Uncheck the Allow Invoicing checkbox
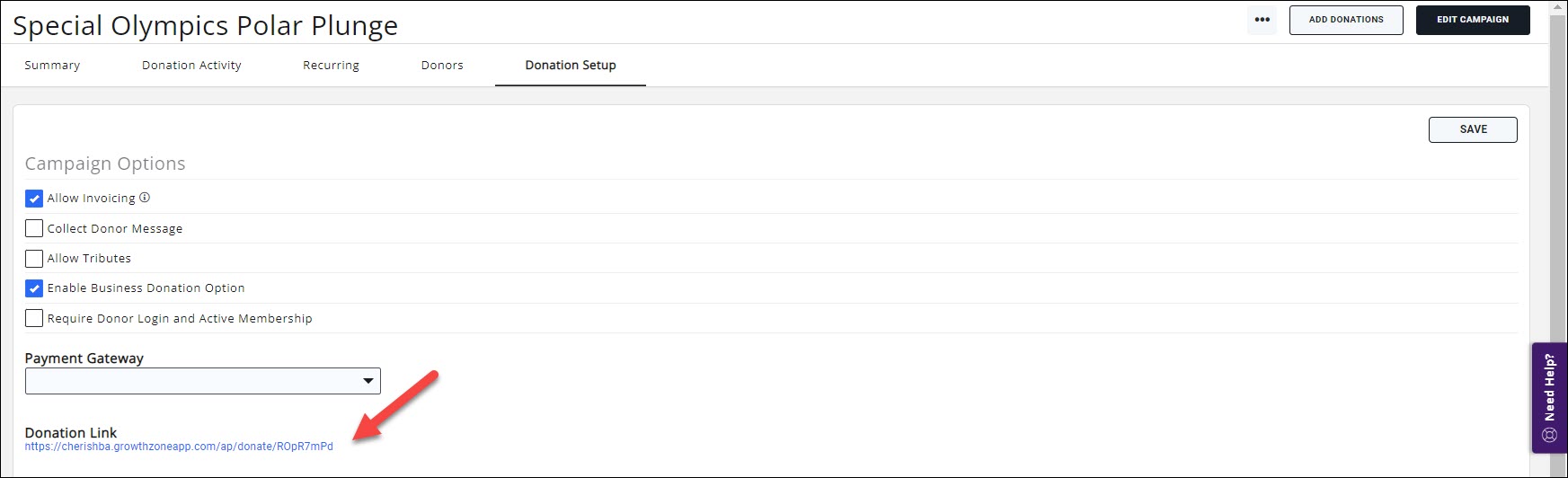The image size is (1568, 478). tap(34, 199)
